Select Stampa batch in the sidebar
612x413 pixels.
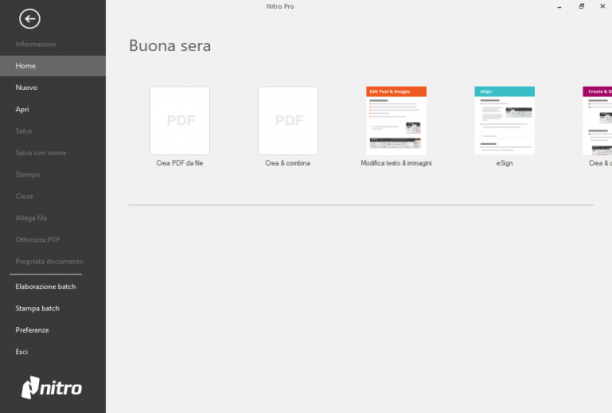(53, 308)
